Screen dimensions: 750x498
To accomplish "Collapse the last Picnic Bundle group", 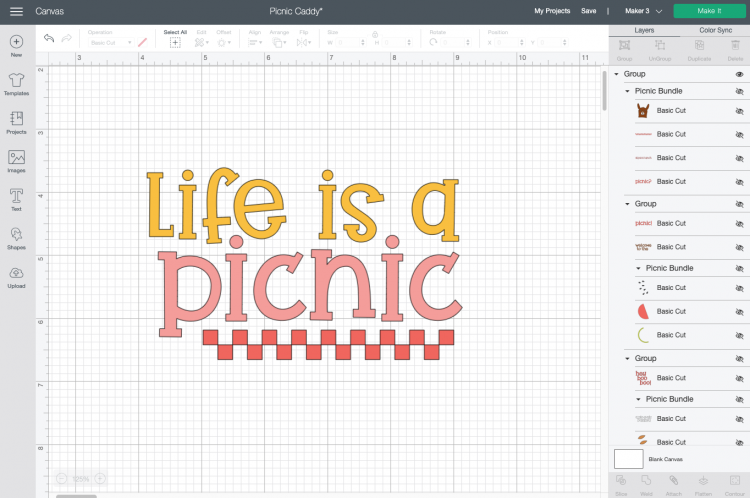I will coord(638,399).
